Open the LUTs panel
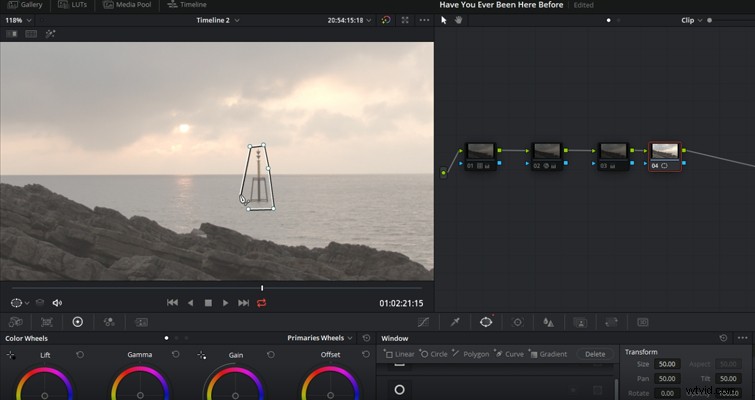755x400 pixels. coord(72,5)
